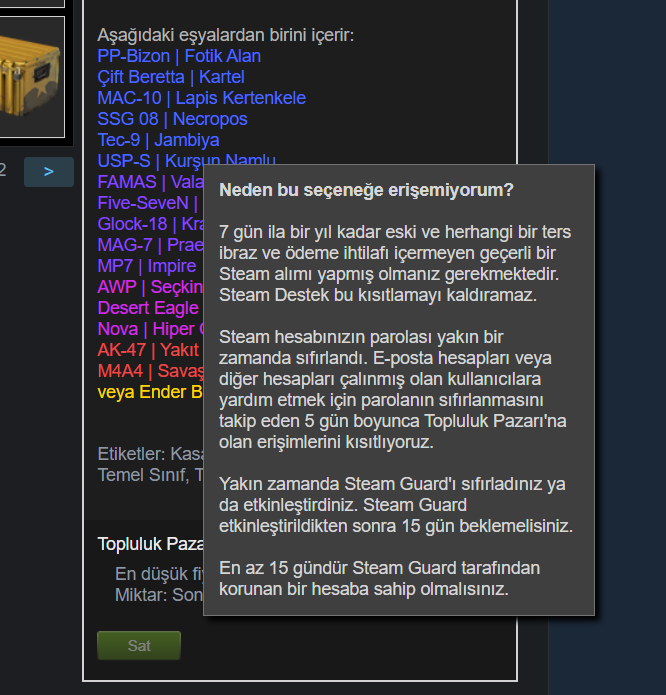Click the AK-47 item entry
Screen dimensions: 666x695
pos(148,350)
